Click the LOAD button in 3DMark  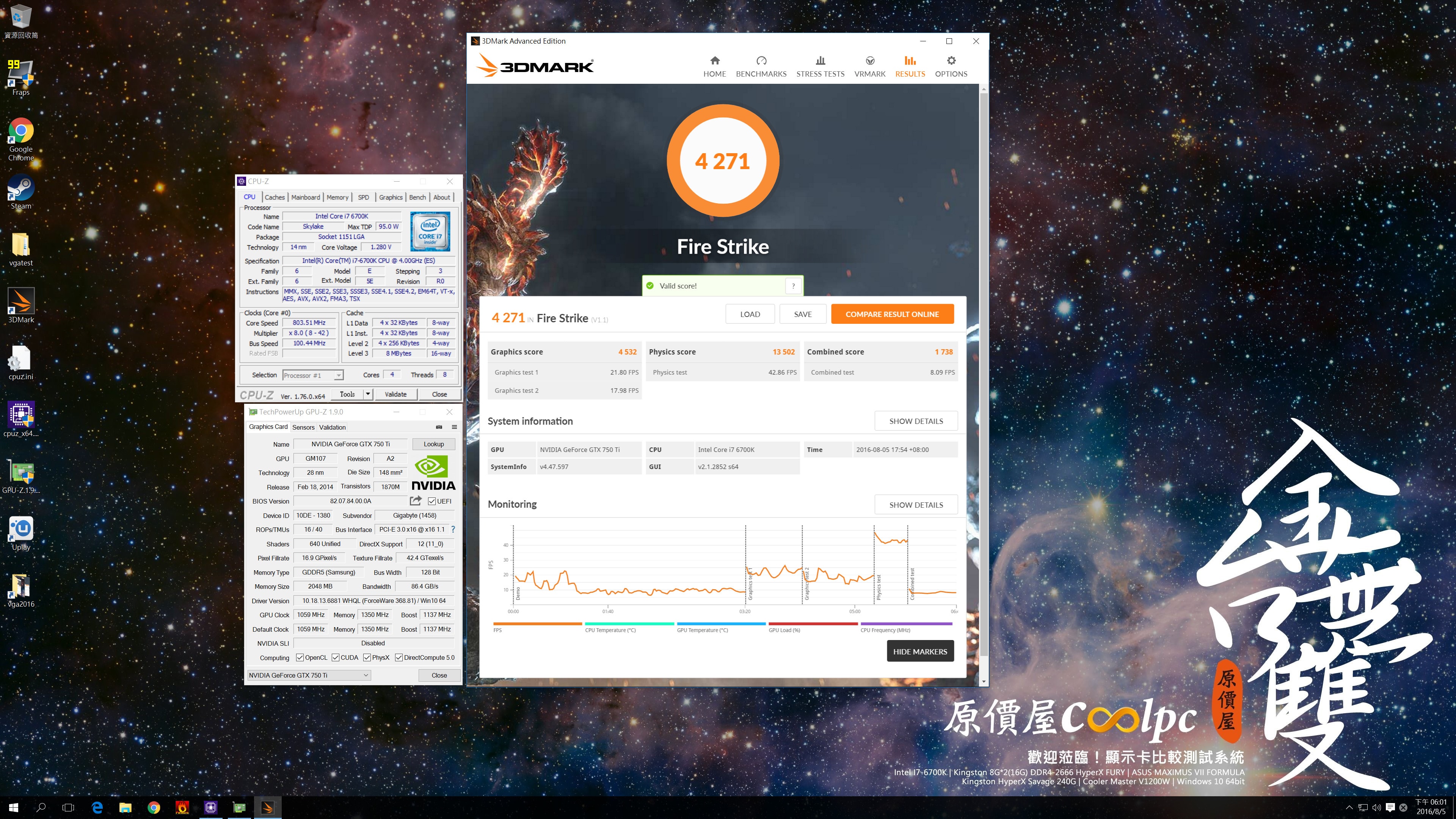coord(750,314)
